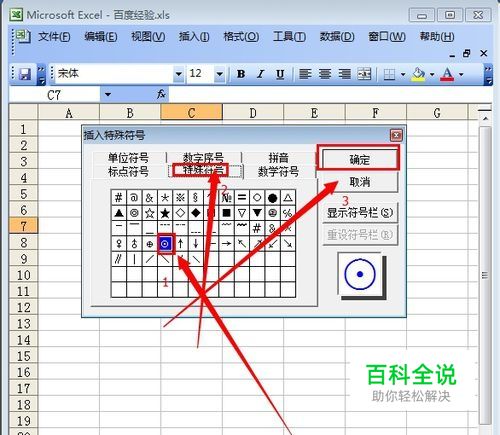
Task: Apply the fill color bucket
Action: [x=418, y=74]
